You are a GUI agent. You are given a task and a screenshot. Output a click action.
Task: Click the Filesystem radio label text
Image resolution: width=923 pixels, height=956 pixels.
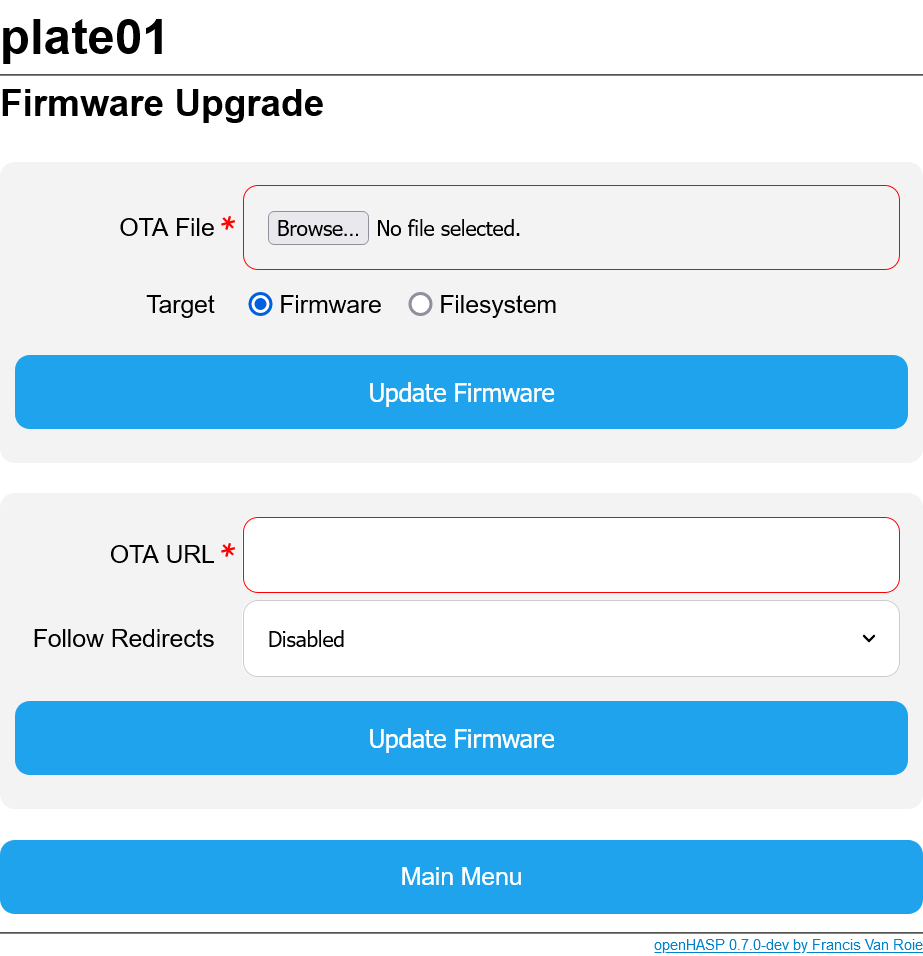[x=497, y=305]
